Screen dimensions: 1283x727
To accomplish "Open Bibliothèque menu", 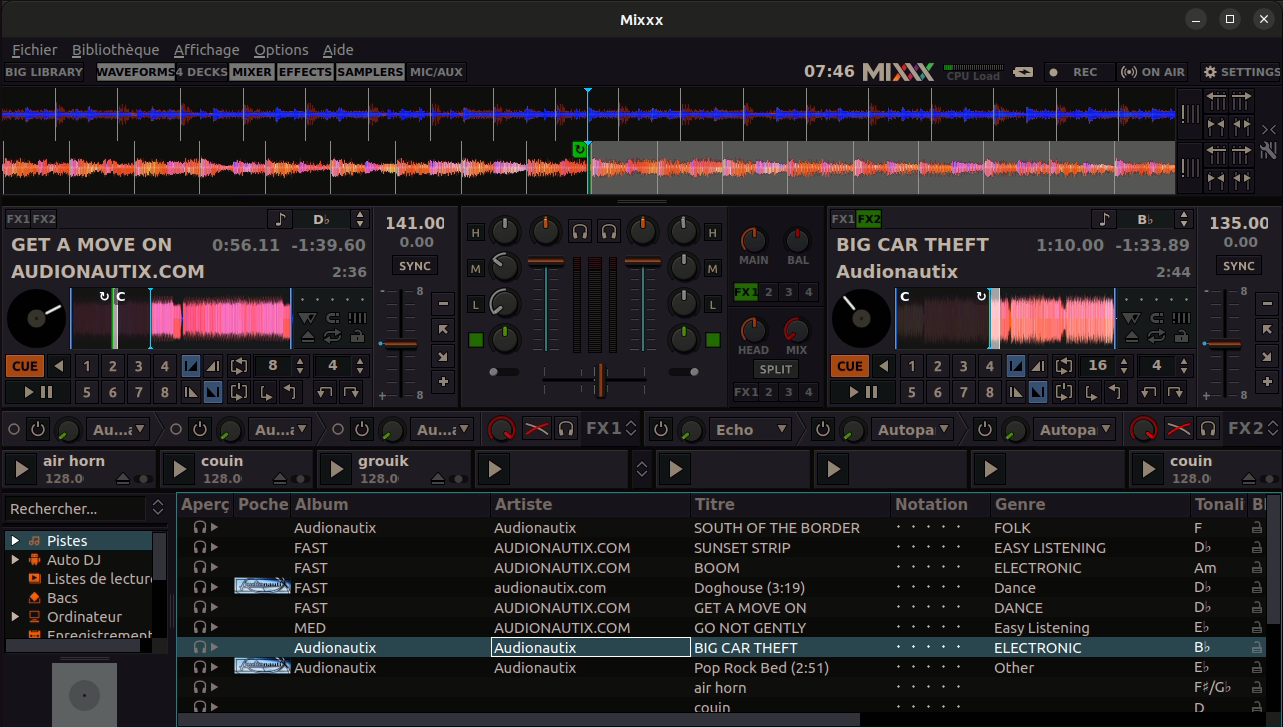I will 115,50.
